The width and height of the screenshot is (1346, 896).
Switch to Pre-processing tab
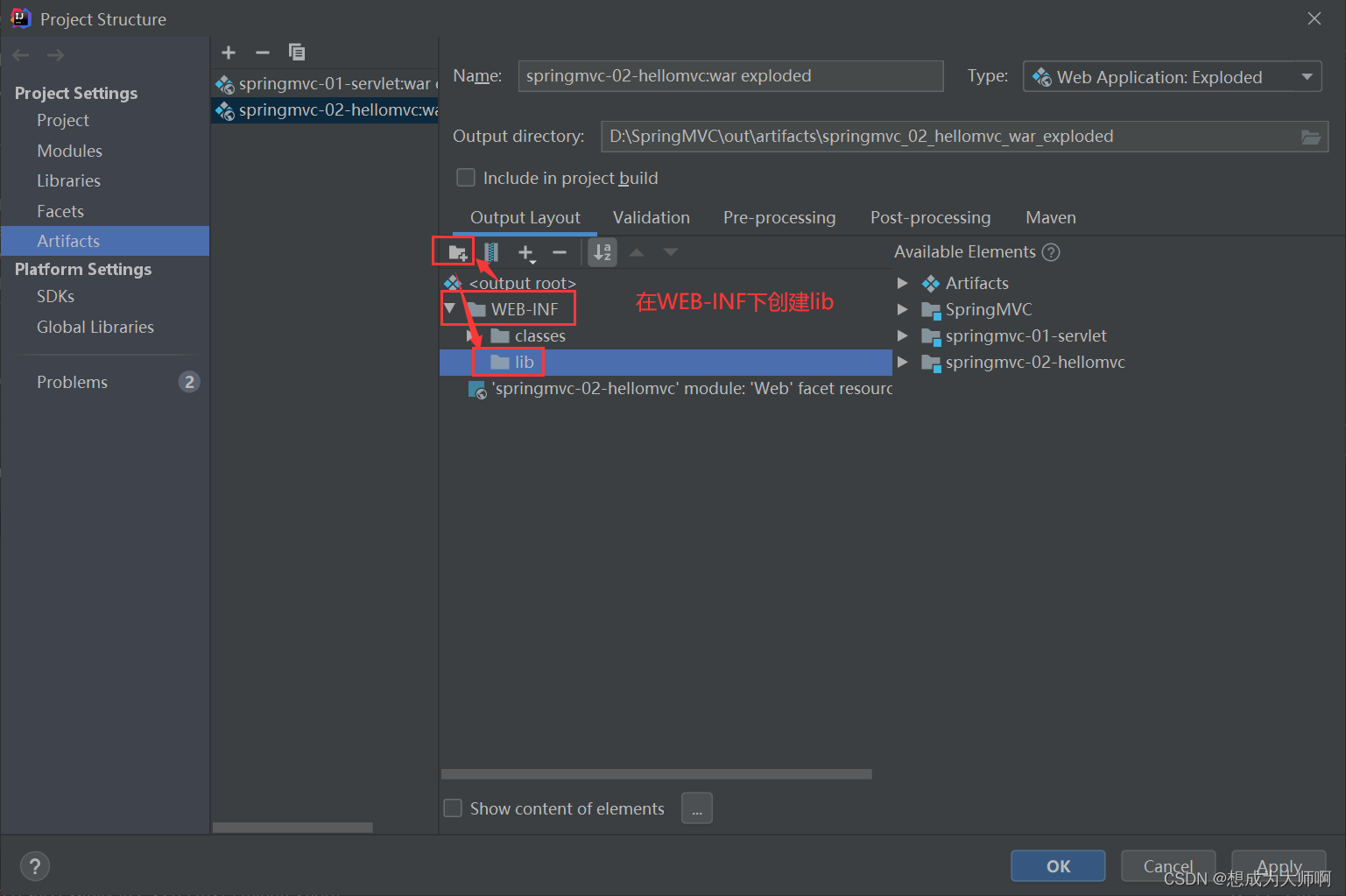click(x=779, y=217)
